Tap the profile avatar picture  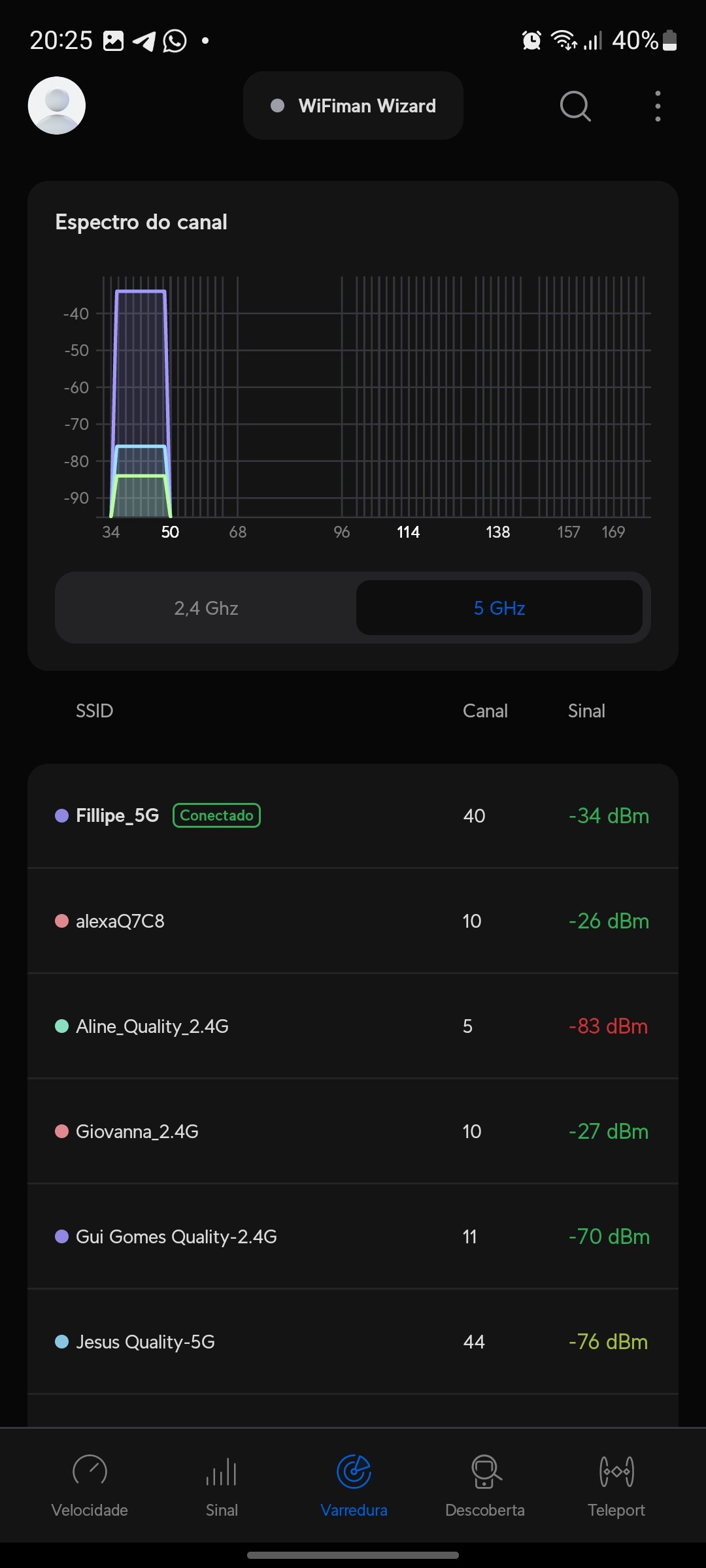coord(57,106)
